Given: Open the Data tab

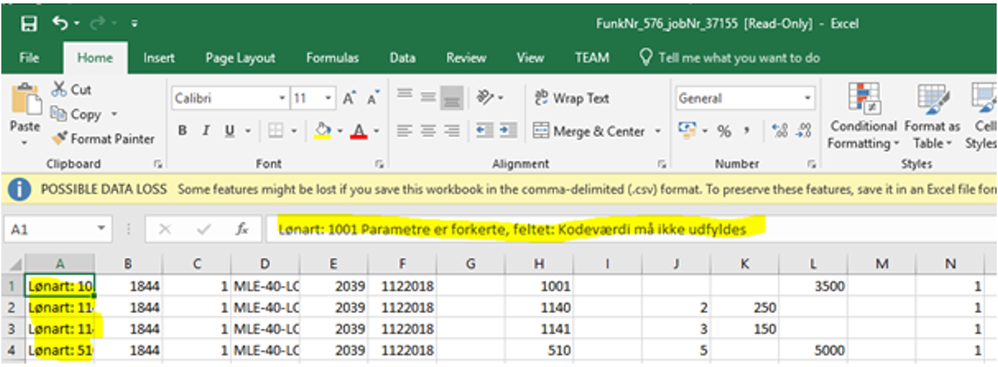Looking at the screenshot, I should pos(402,58).
